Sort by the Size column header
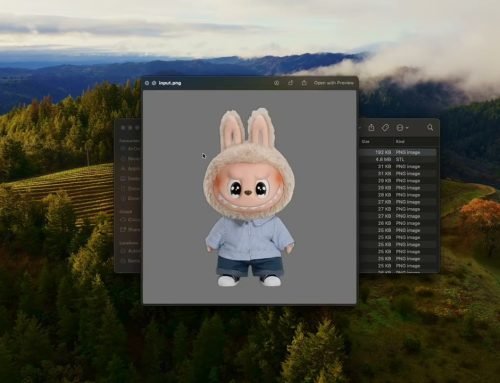 [366, 142]
